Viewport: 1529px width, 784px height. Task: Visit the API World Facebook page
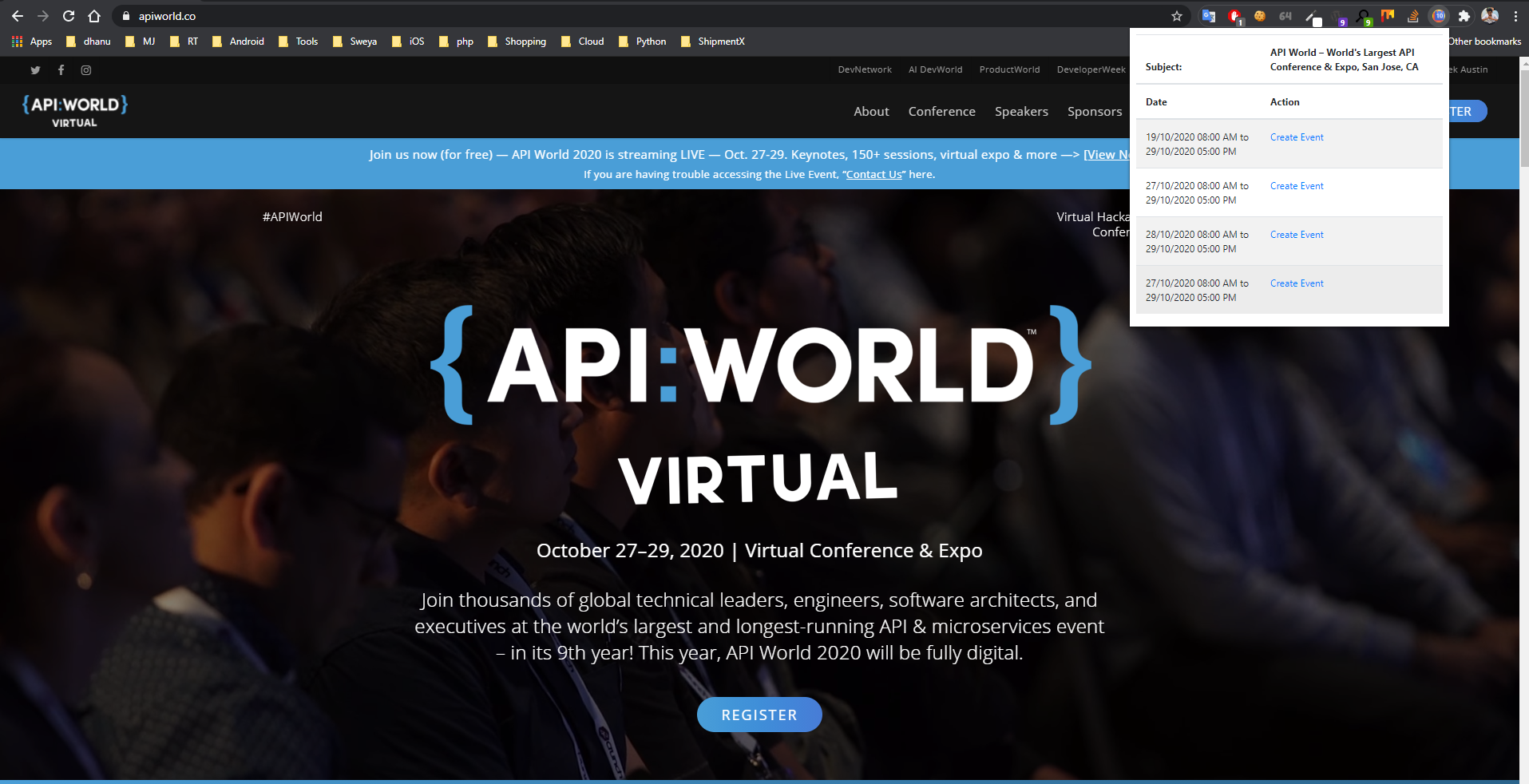pos(61,70)
